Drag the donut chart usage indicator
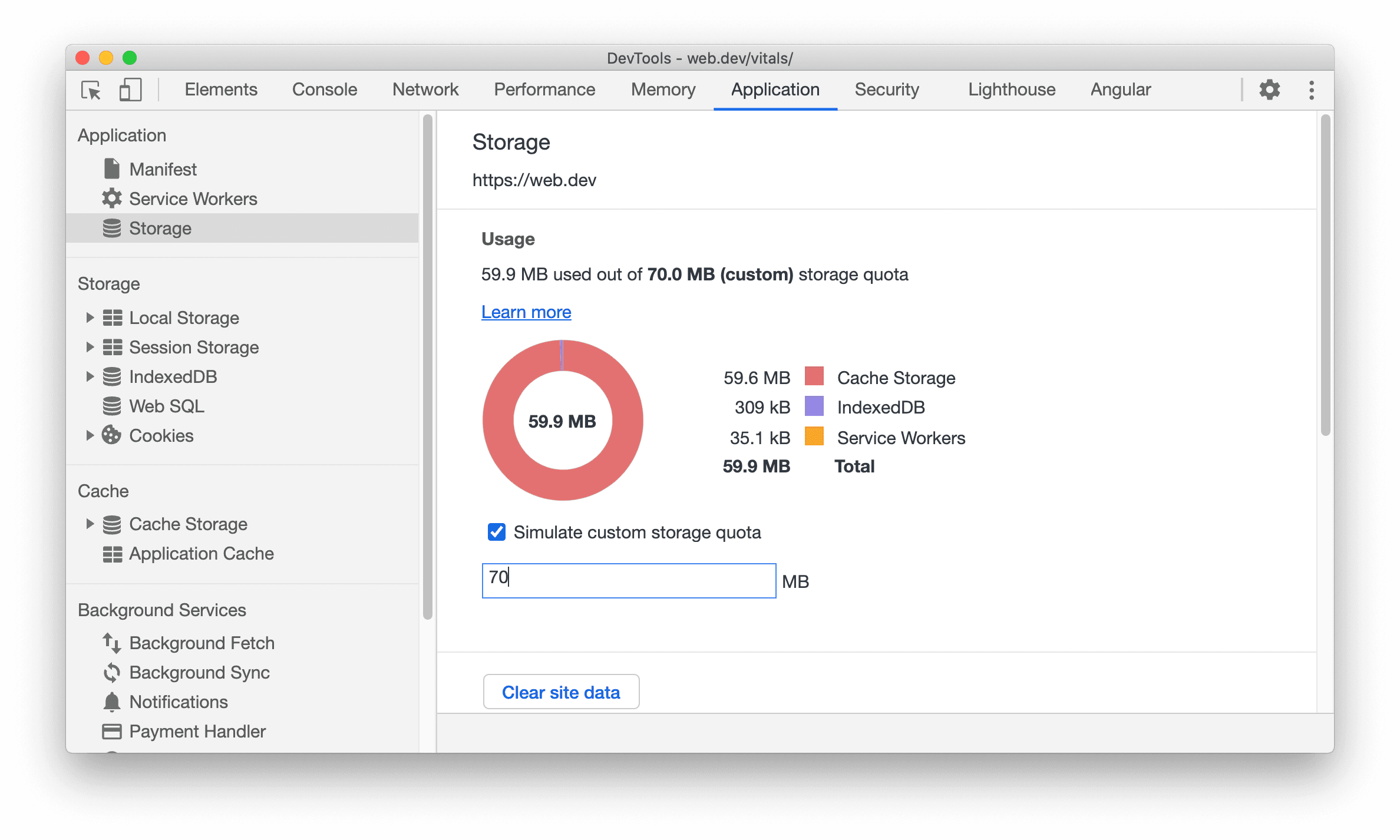Viewport: 1400px width, 840px height. point(561,421)
